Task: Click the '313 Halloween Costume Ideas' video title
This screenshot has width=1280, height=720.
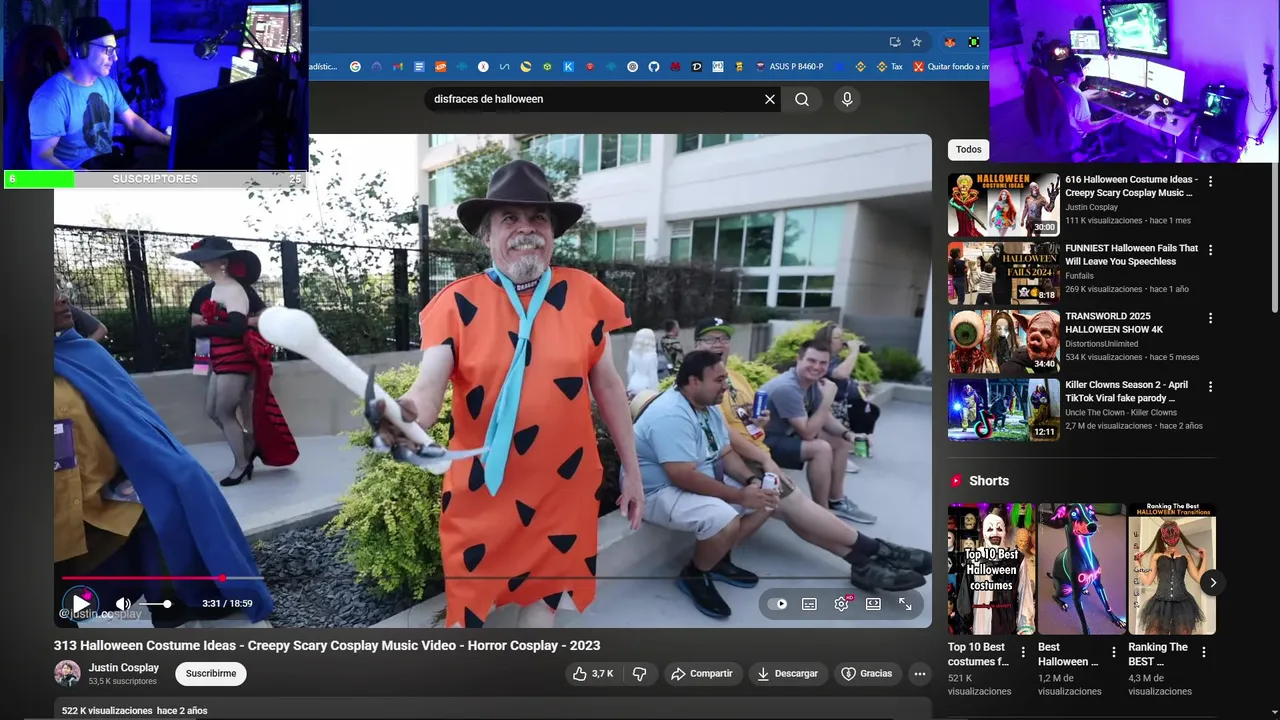Action: [x=327, y=646]
